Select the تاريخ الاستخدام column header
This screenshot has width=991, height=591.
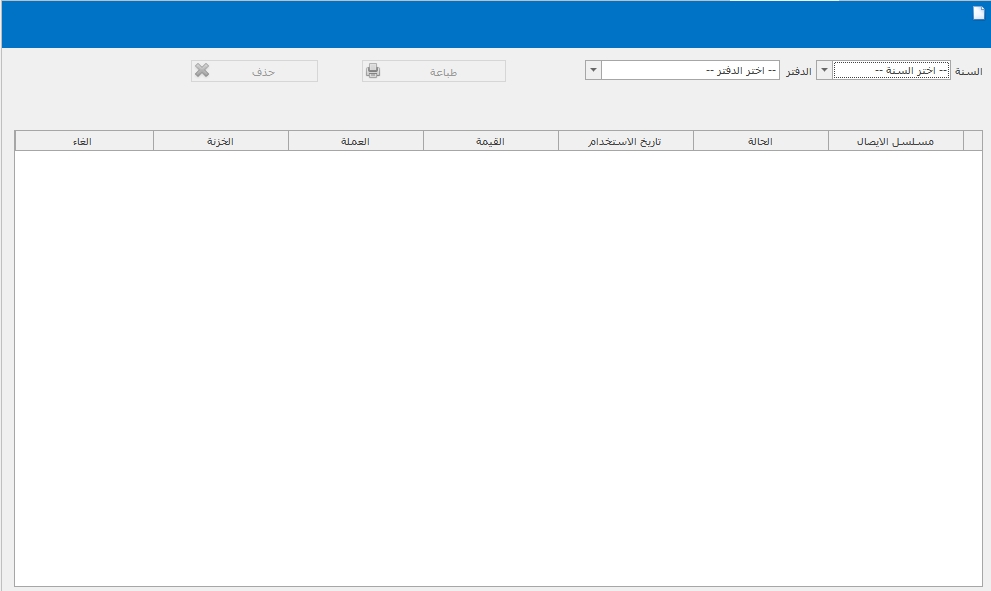(625, 141)
